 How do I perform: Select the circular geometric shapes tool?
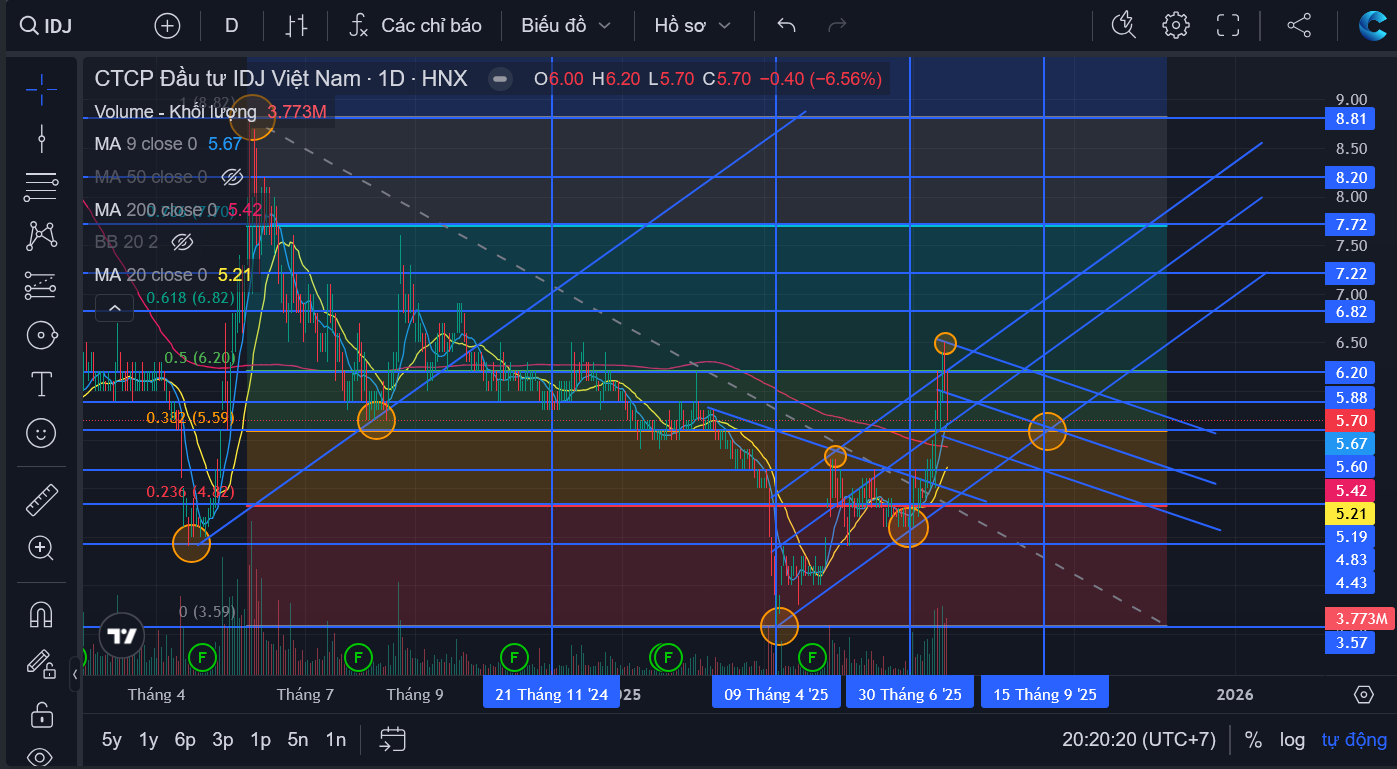(41, 335)
